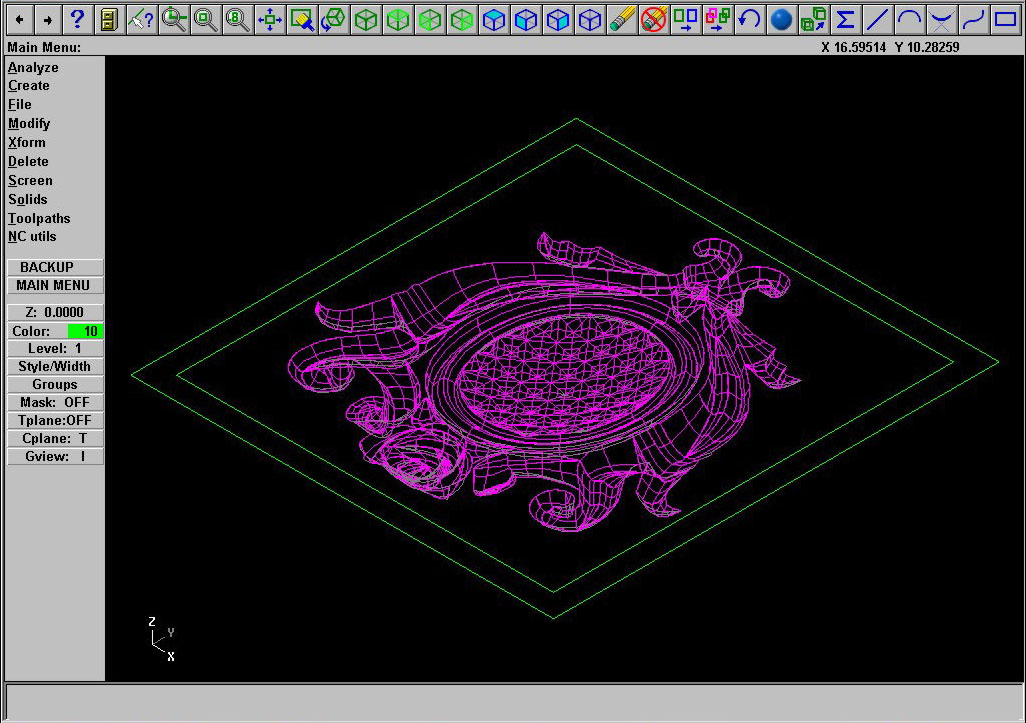Image resolution: width=1026 pixels, height=723 pixels.
Task: Select the Create Rectangle tool icon
Action: pyautogui.click(x=1005, y=19)
